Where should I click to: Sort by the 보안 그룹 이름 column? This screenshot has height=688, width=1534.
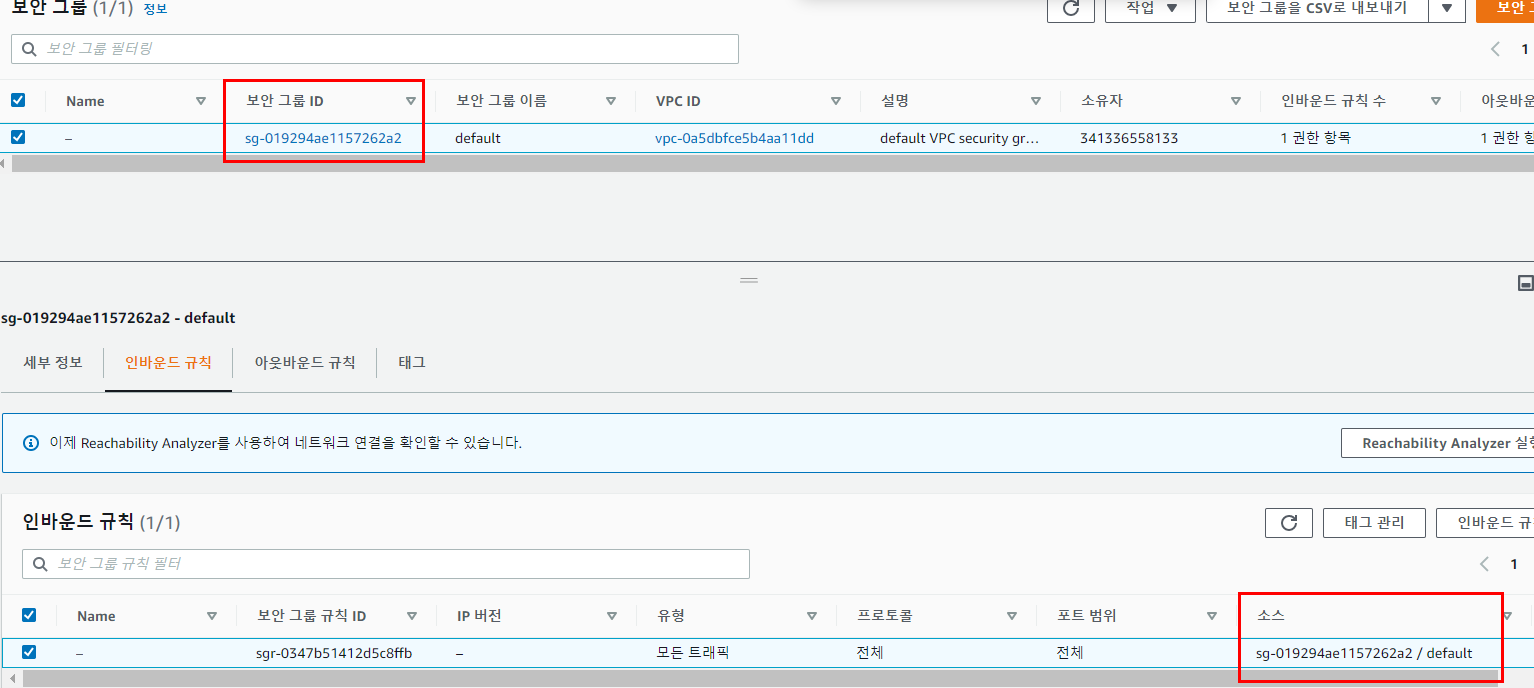pyautogui.click(x=611, y=101)
